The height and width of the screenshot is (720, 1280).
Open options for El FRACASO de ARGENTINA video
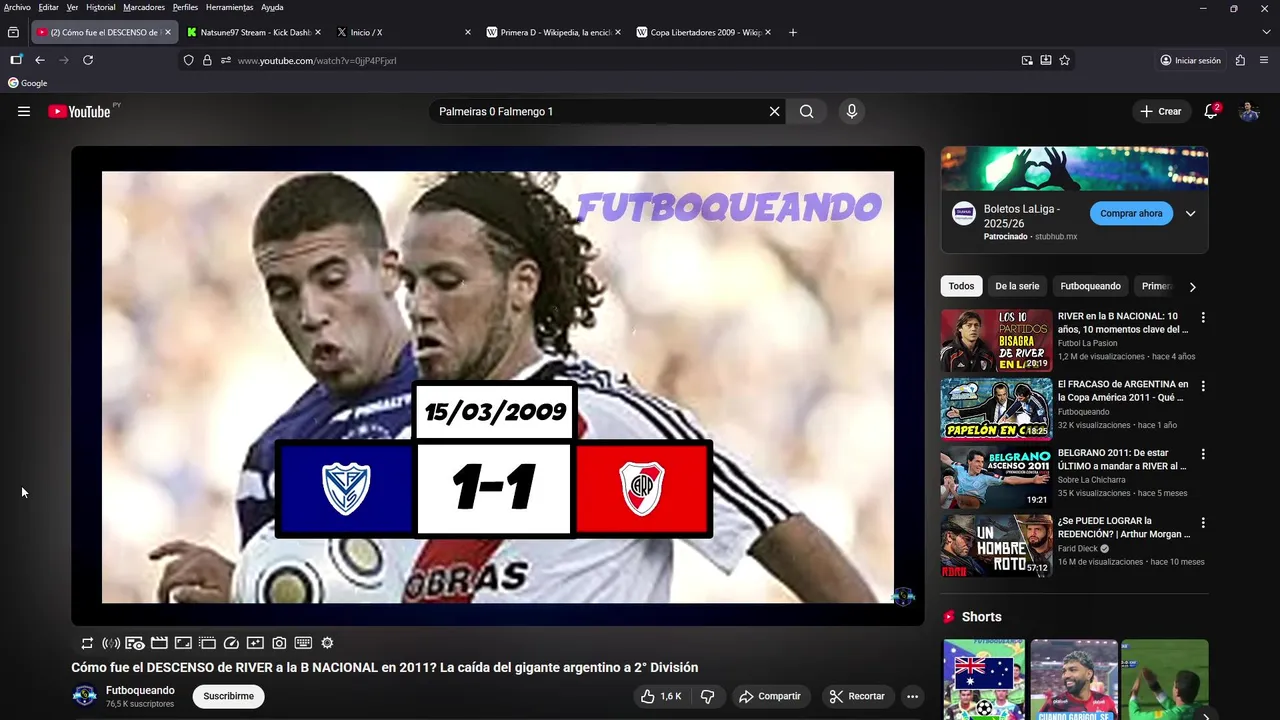tap(1203, 386)
